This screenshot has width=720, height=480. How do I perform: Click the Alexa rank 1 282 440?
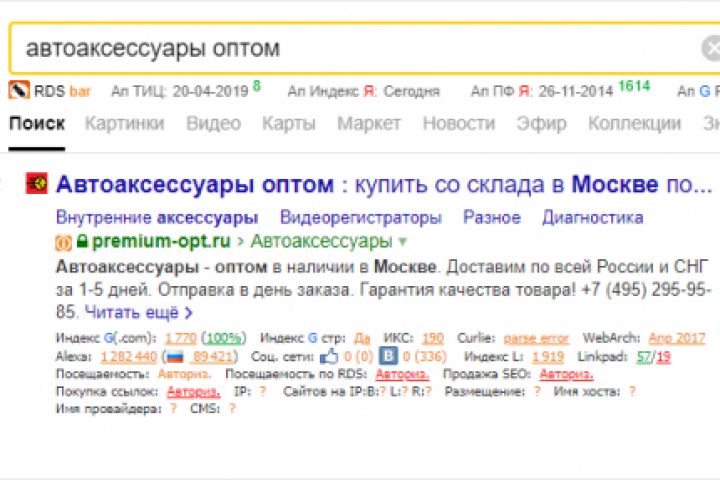coord(129,356)
